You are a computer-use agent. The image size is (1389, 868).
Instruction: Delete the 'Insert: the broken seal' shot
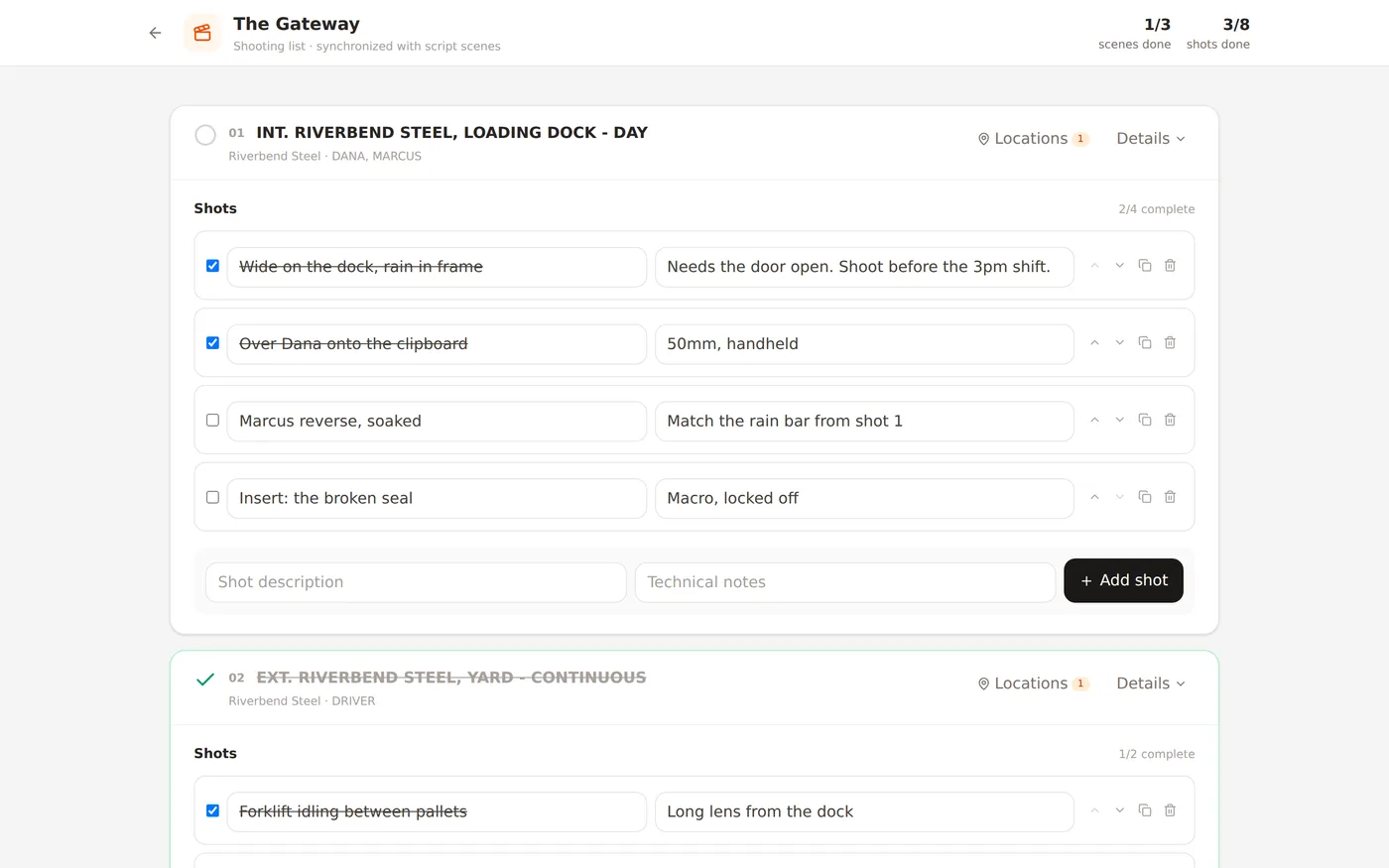pos(1170,498)
